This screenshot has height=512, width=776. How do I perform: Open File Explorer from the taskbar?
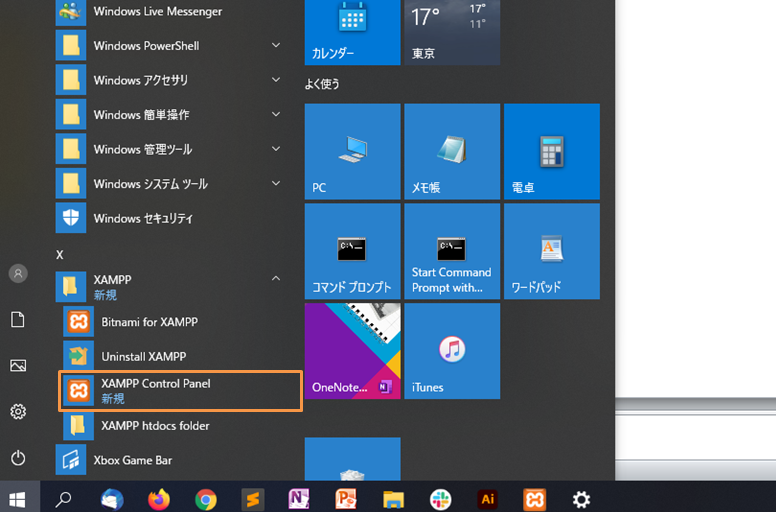coord(393,500)
